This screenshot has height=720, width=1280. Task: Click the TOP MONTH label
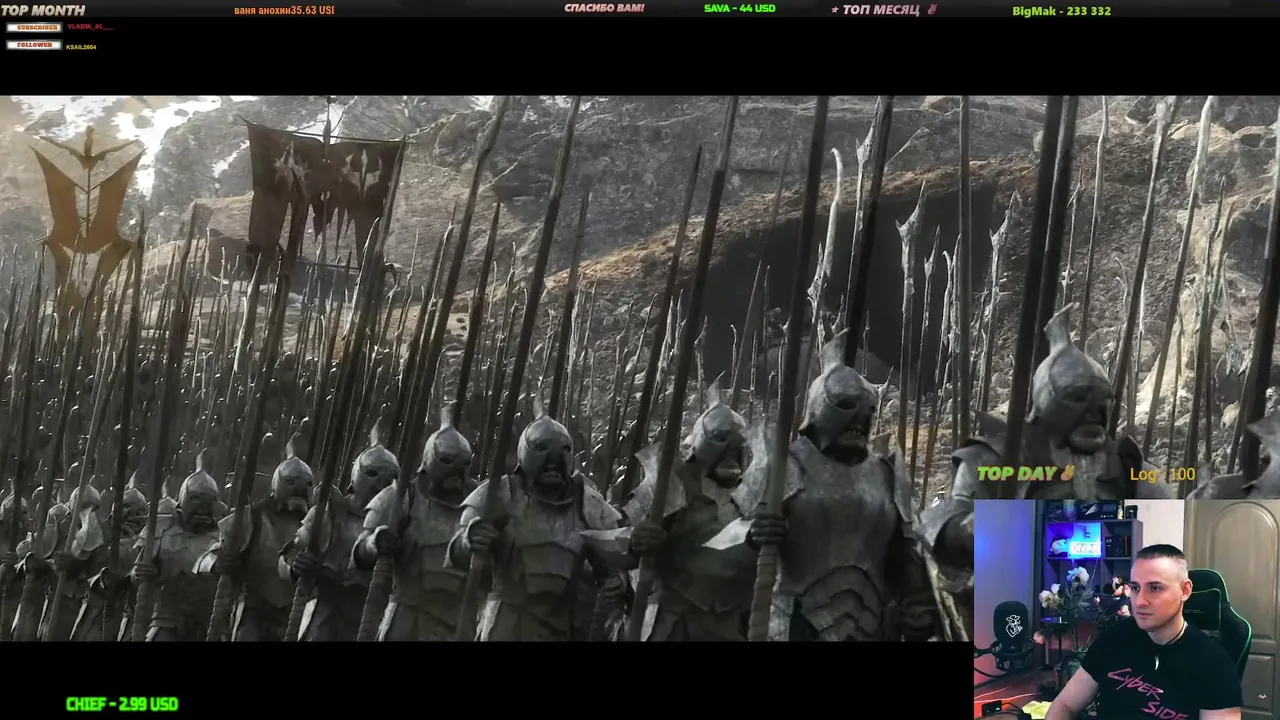(x=43, y=10)
